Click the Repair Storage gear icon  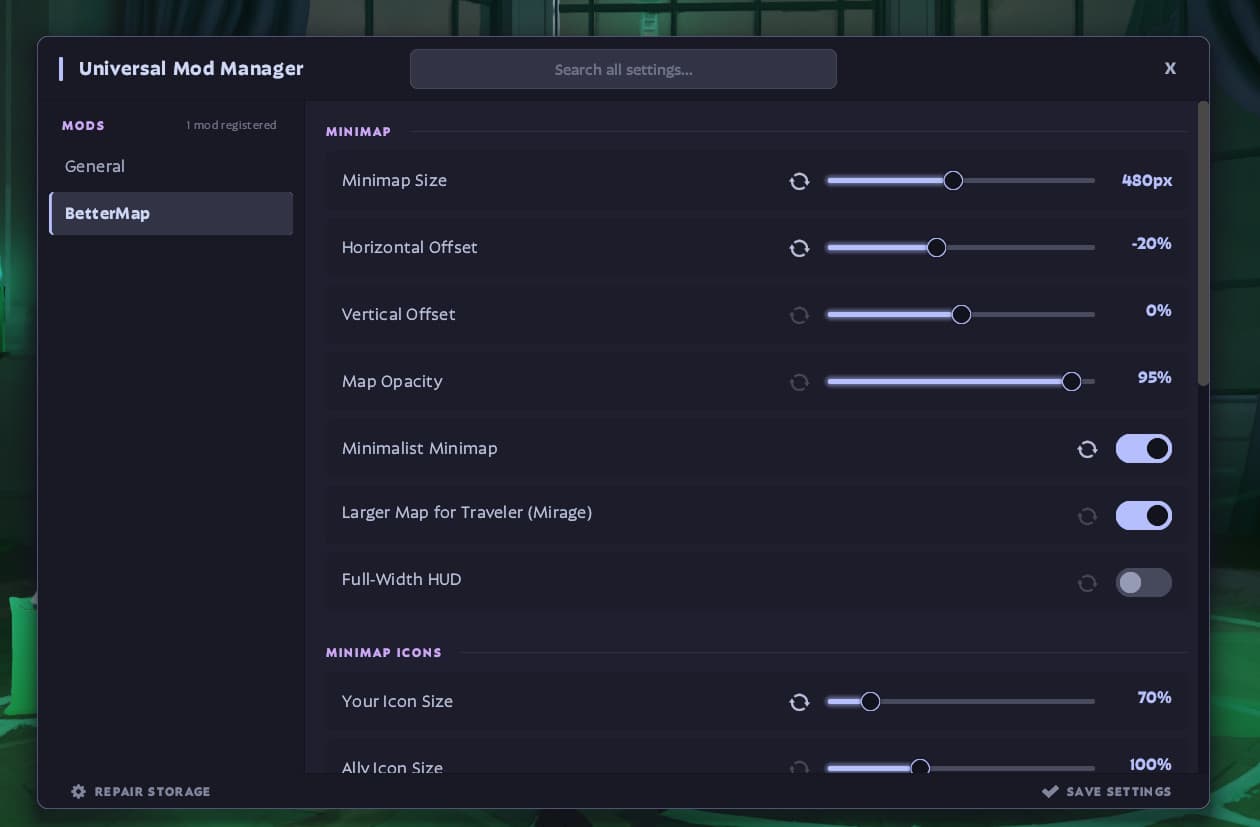[78, 791]
